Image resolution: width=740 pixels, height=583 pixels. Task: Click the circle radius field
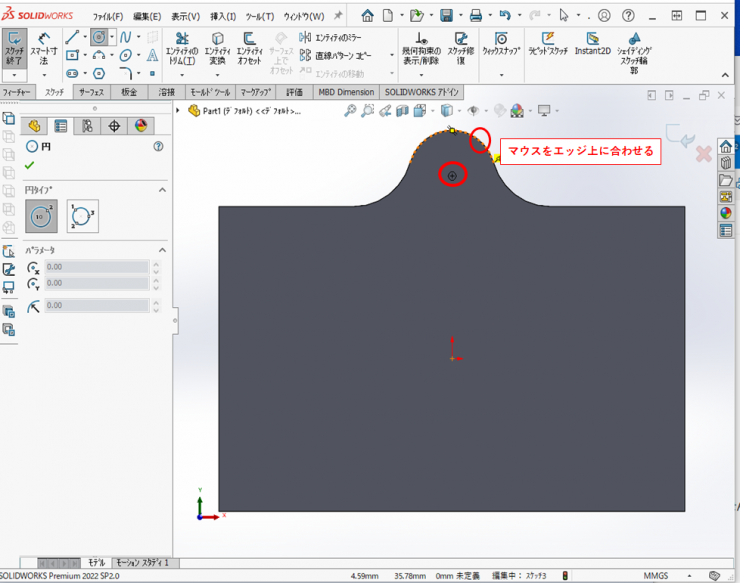(x=97, y=305)
